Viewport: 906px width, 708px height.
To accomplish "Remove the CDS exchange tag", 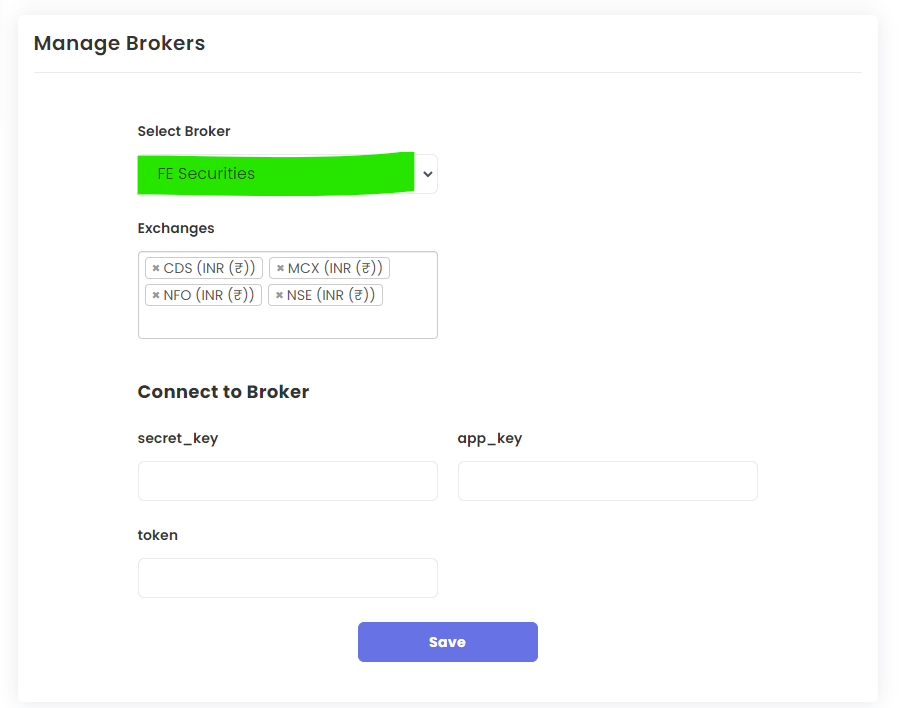I will [x=155, y=268].
